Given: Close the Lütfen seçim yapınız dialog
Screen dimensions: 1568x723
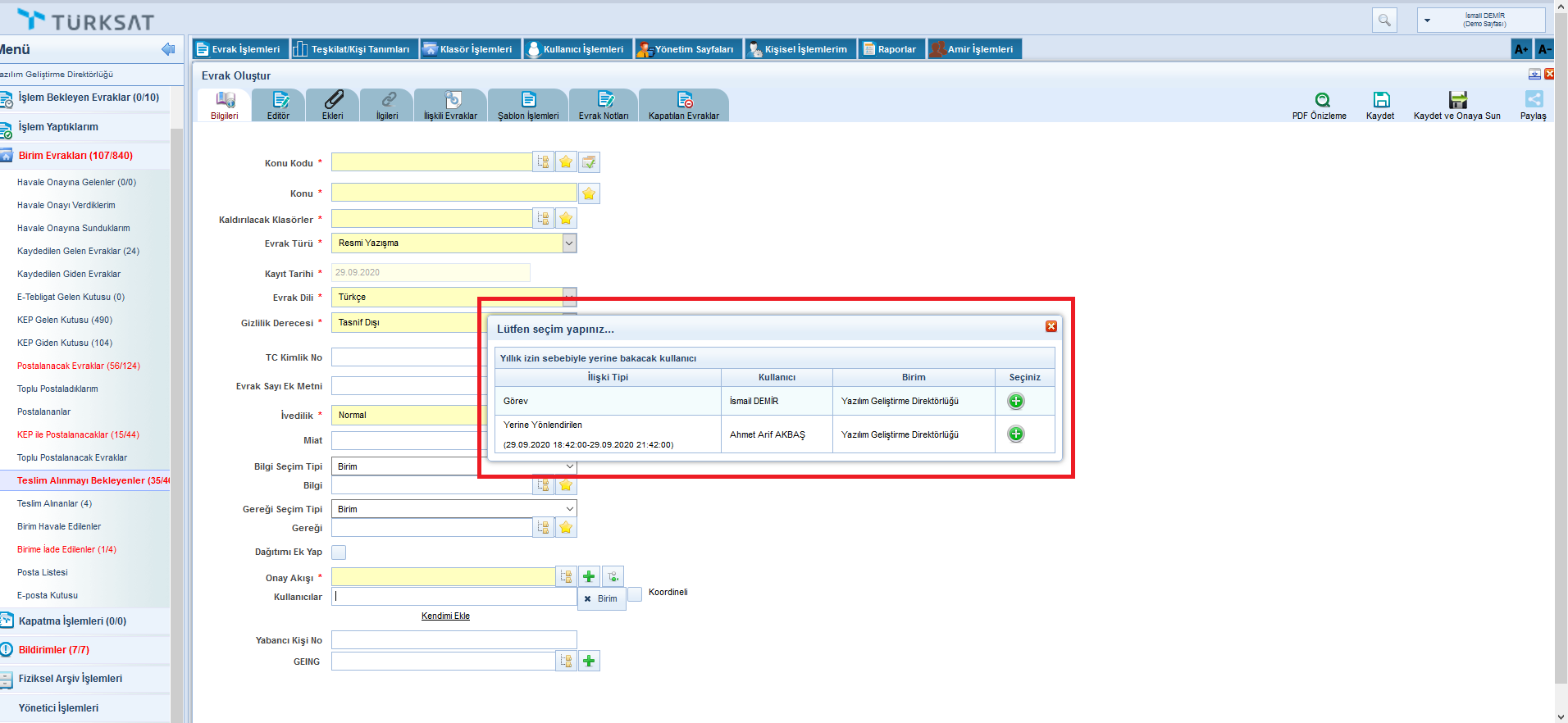Looking at the screenshot, I should [x=1051, y=326].
